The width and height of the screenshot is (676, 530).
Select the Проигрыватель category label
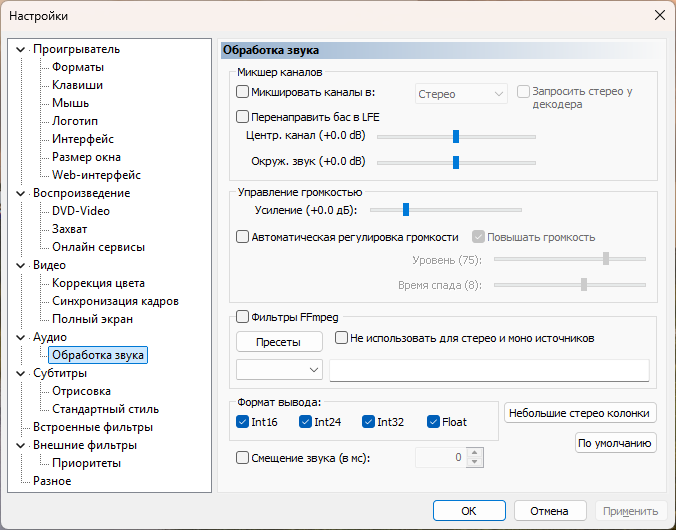pos(76,49)
